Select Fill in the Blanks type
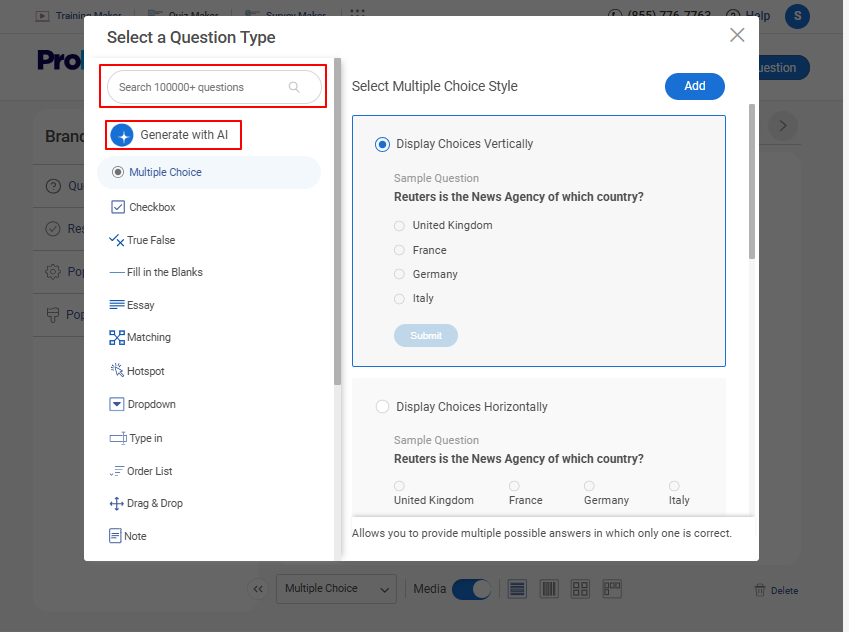Viewport: 849px width, 632px height. pos(164,272)
